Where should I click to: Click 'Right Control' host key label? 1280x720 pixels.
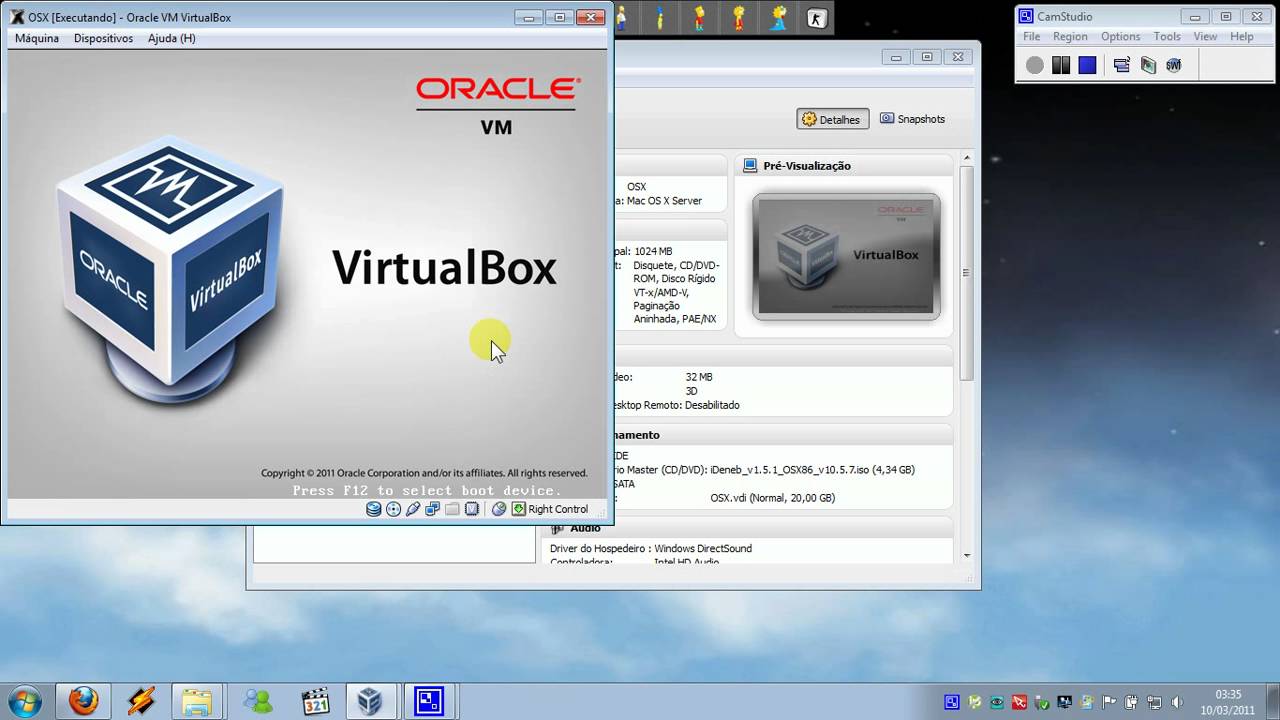[x=558, y=509]
